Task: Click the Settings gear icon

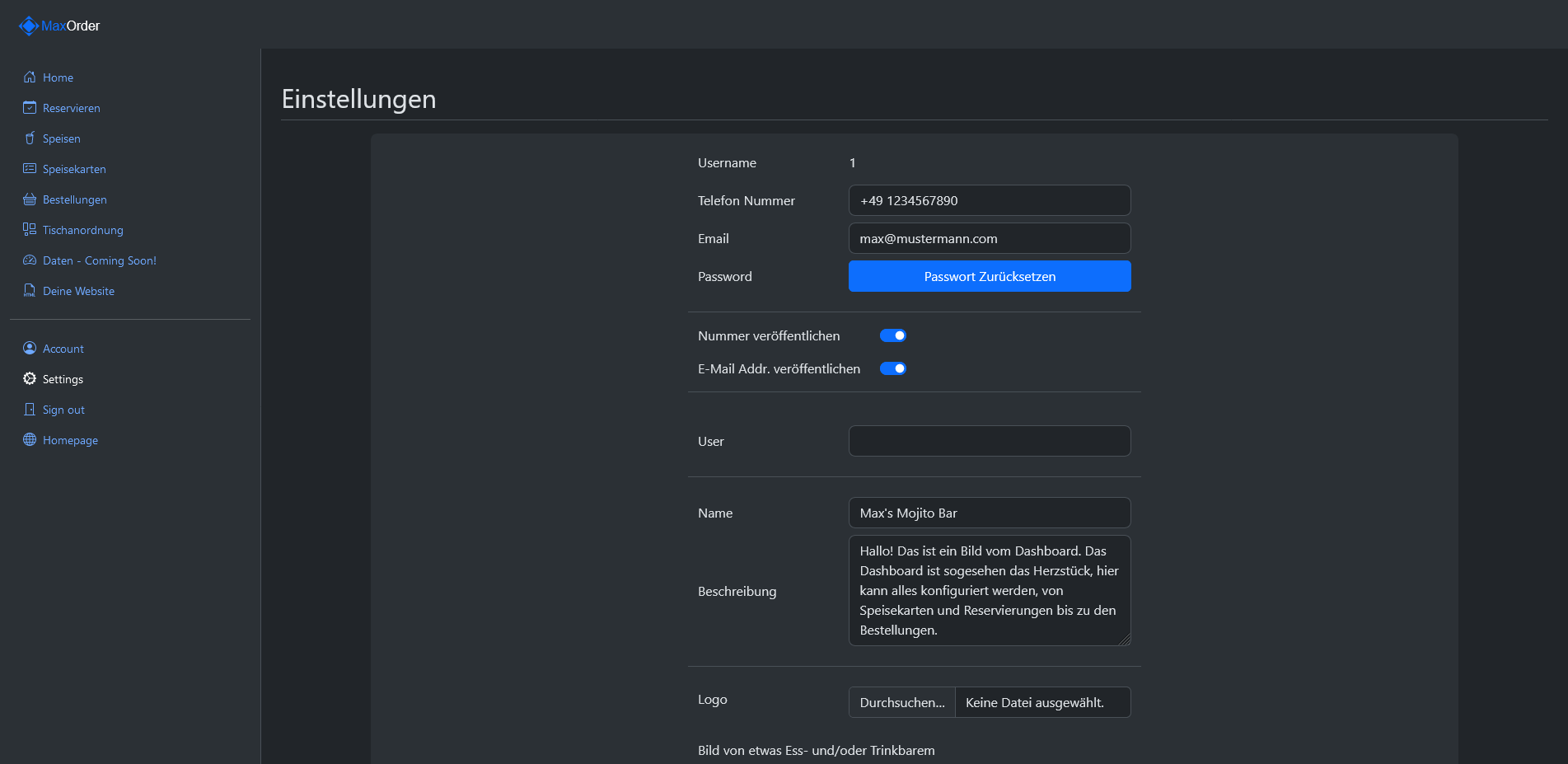Action: (30, 379)
